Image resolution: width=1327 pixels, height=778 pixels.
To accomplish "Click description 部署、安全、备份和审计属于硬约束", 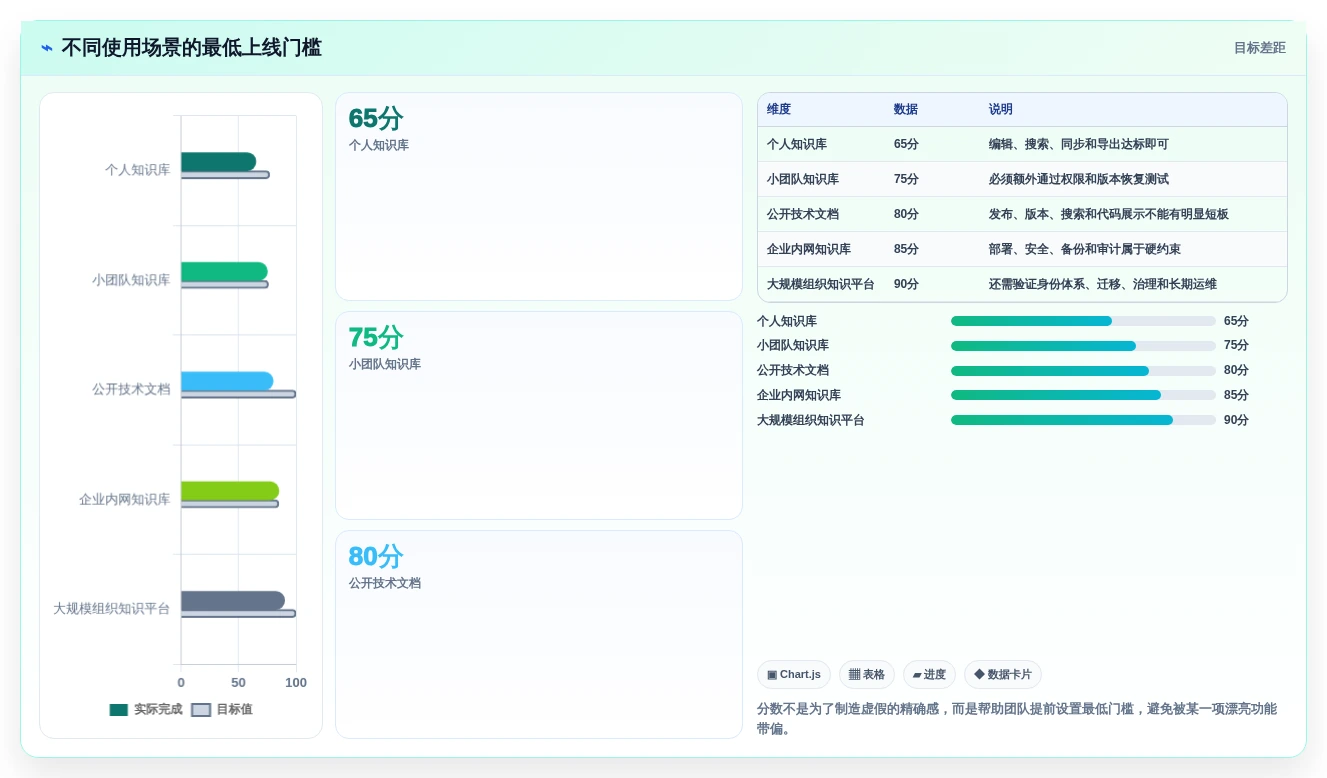I will click(1085, 249).
